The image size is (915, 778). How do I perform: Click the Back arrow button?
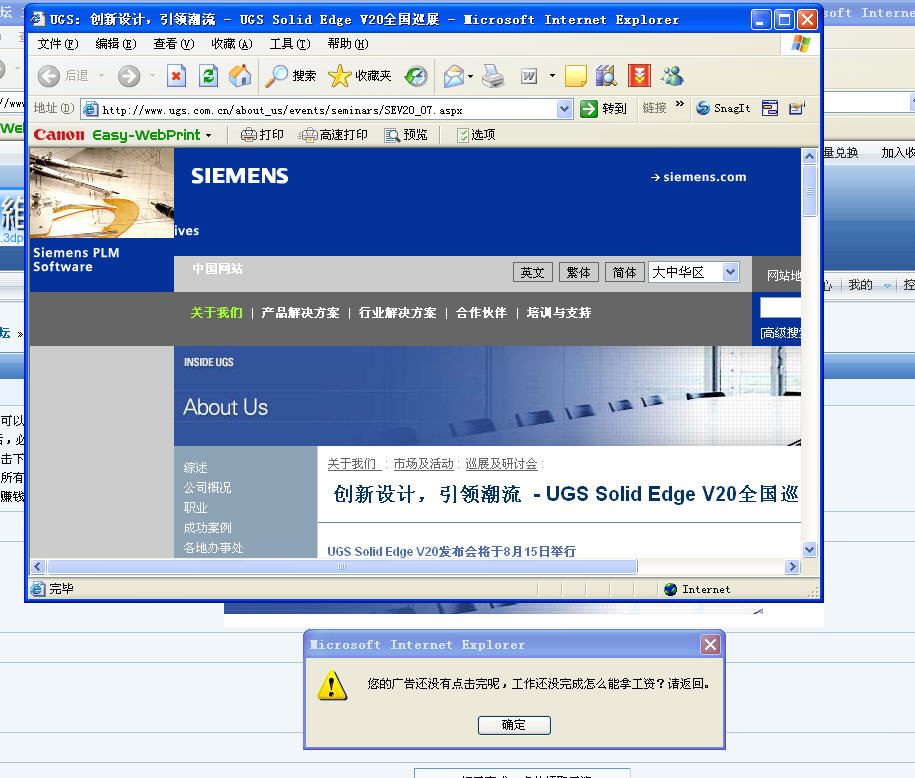49,76
